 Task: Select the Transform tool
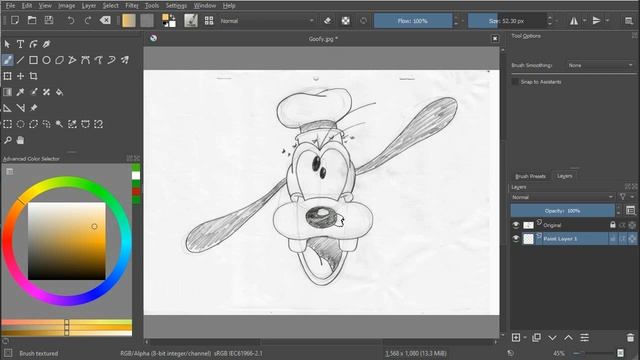point(7,76)
